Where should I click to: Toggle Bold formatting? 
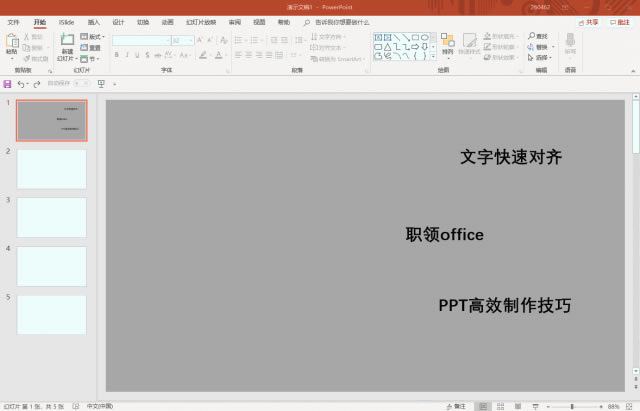tap(117, 55)
